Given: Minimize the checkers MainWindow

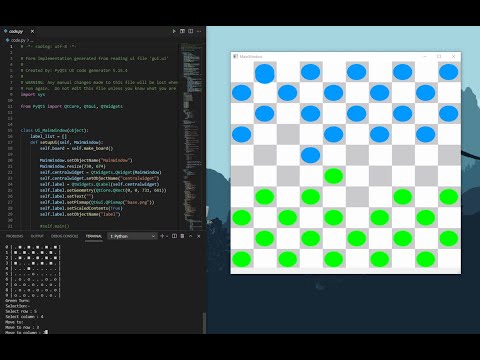Looking at the screenshot, I should [x=425, y=57].
